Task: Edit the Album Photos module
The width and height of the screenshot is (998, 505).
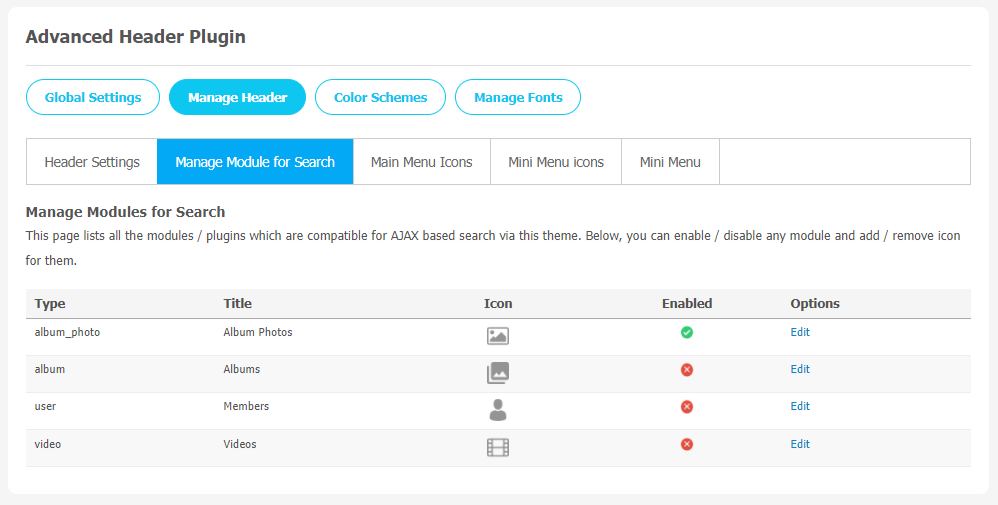Action: [x=800, y=332]
